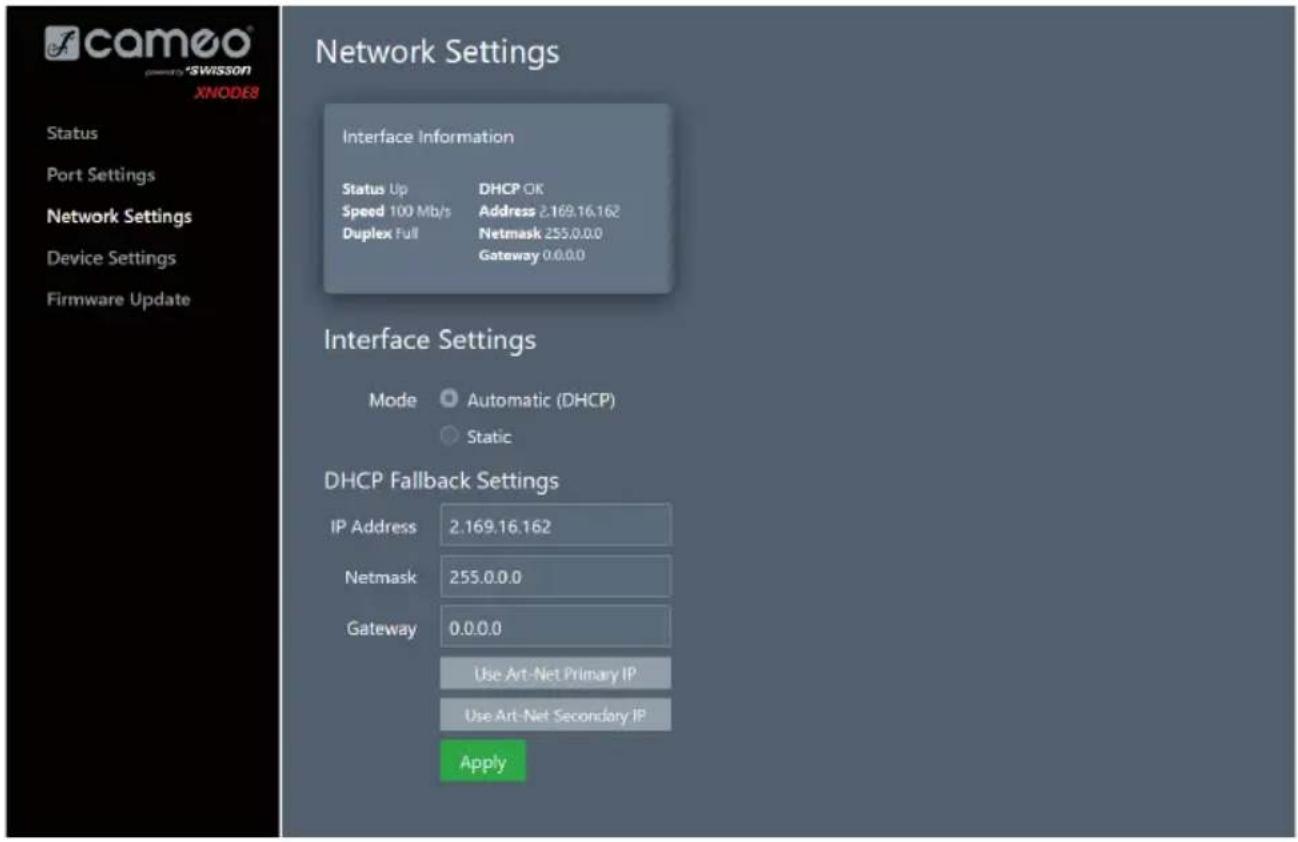Choose the Static mode radio button

pos(449,436)
